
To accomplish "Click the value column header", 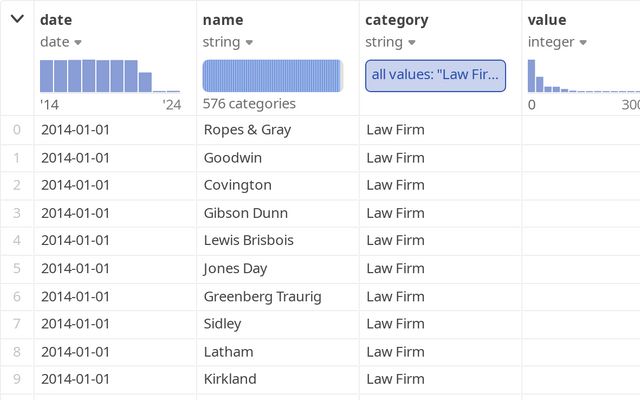I will (547, 19).
